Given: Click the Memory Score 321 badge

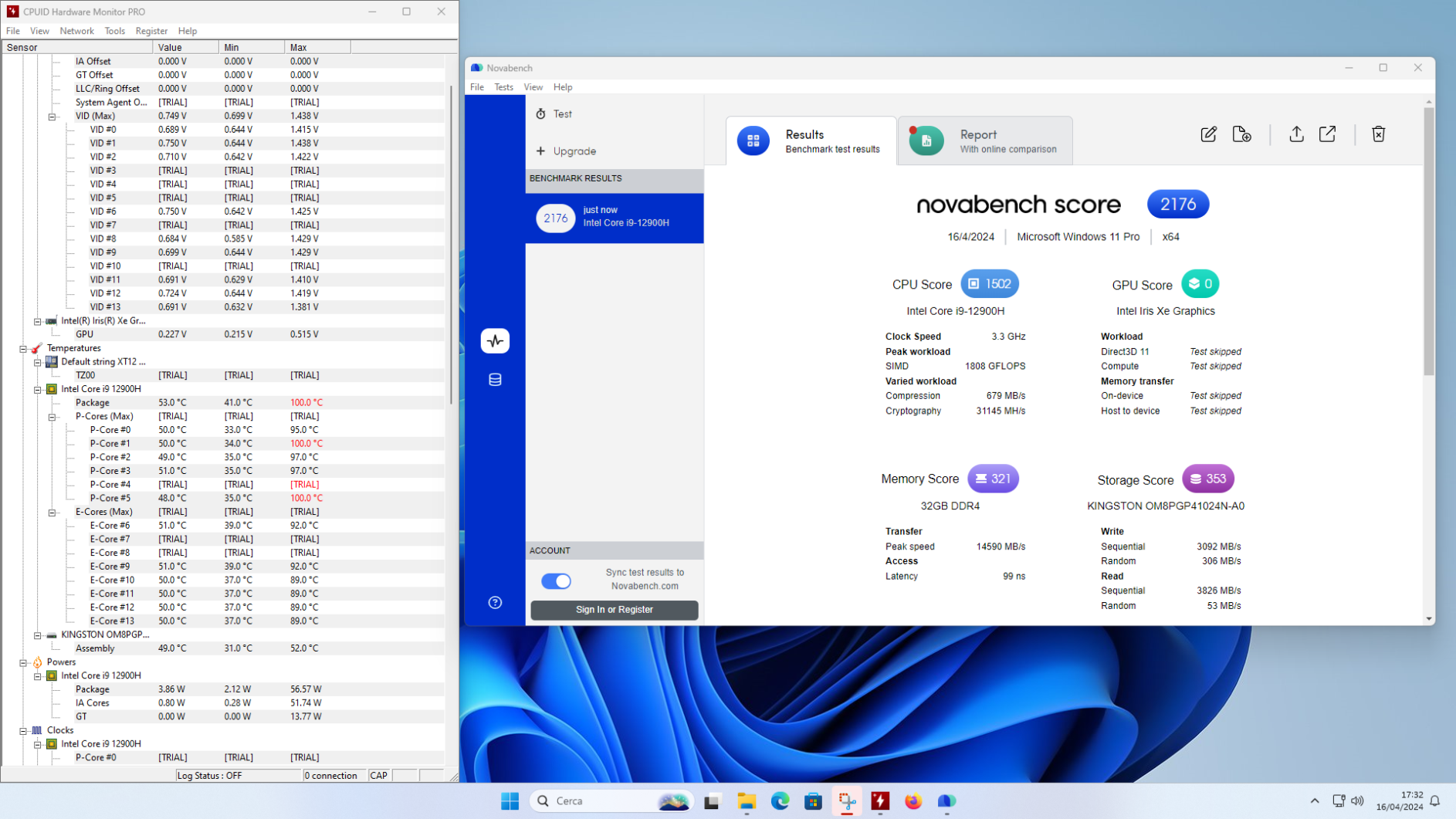Looking at the screenshot, I should (993, 479).
